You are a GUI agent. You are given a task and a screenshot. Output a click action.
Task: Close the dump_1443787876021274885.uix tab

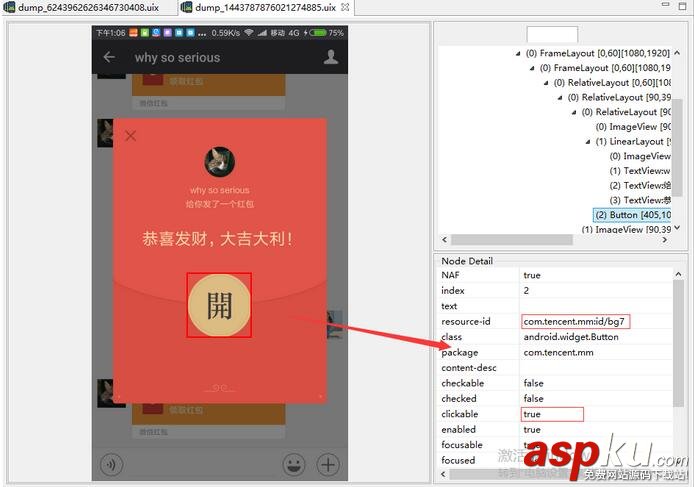pos(346,7)
